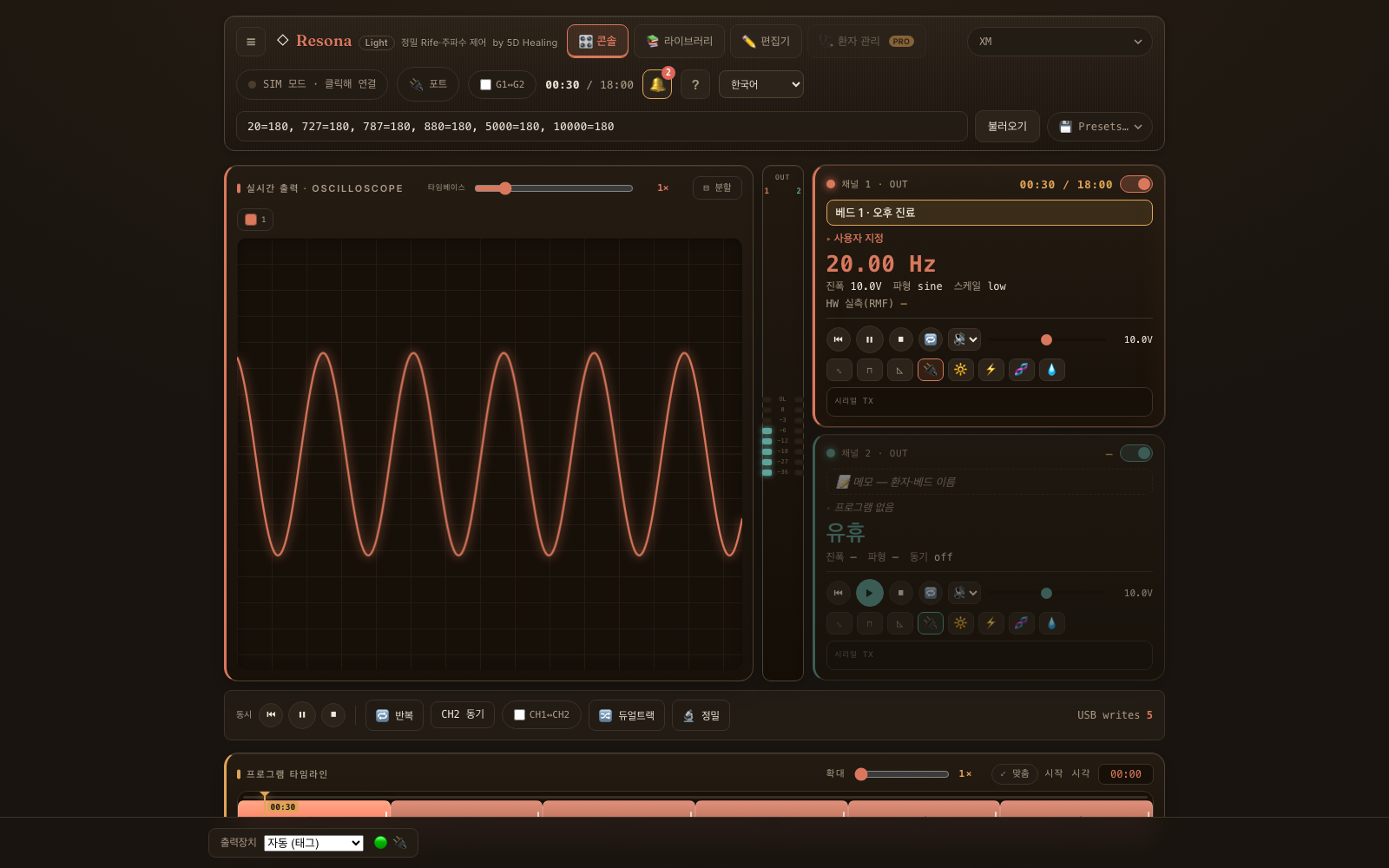Click SIM 모드 클릭해 연결 button
Image resolution: width=1389 pixels, height=868 pixels.
(x=313, y=84)
